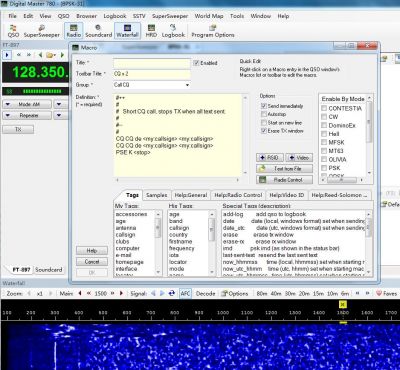Screen dimensions: 400x370
Task: Click the green right arrow in radio panel
Action: 62,55
